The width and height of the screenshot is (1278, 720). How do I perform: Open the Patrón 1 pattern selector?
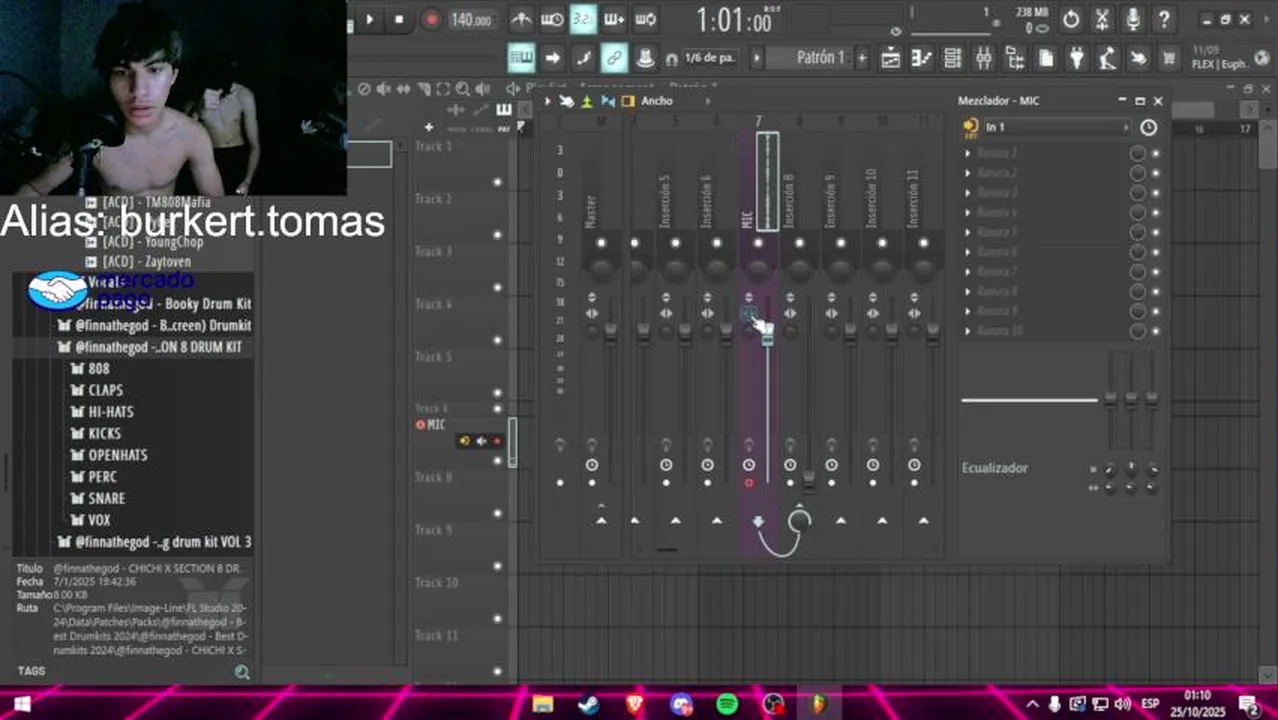click(x=820, y=58)
